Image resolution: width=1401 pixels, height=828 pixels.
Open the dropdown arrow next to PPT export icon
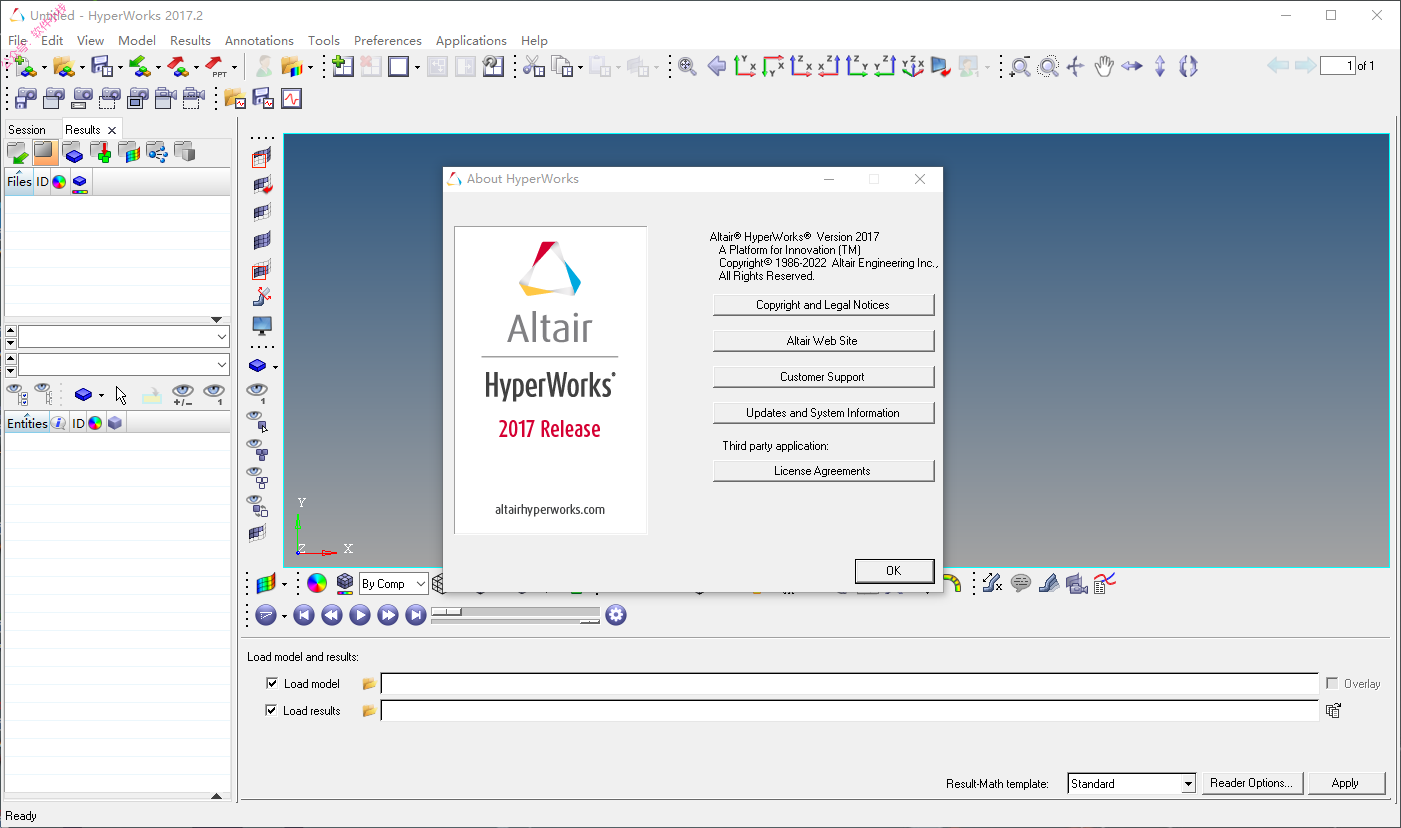pos(235,68)
